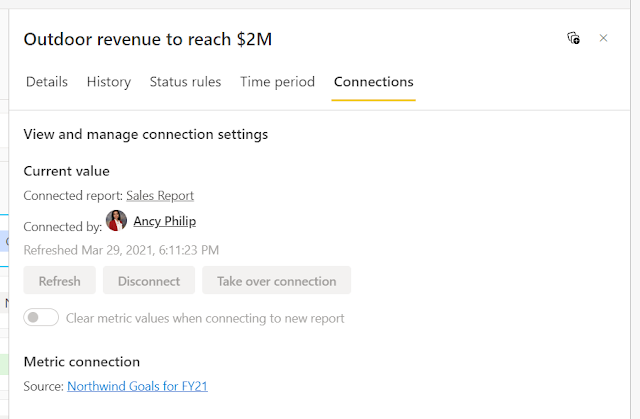The height and width of the screenshot is (419, 640).
Task: Select the Time period tab
Action: point(277,82)
